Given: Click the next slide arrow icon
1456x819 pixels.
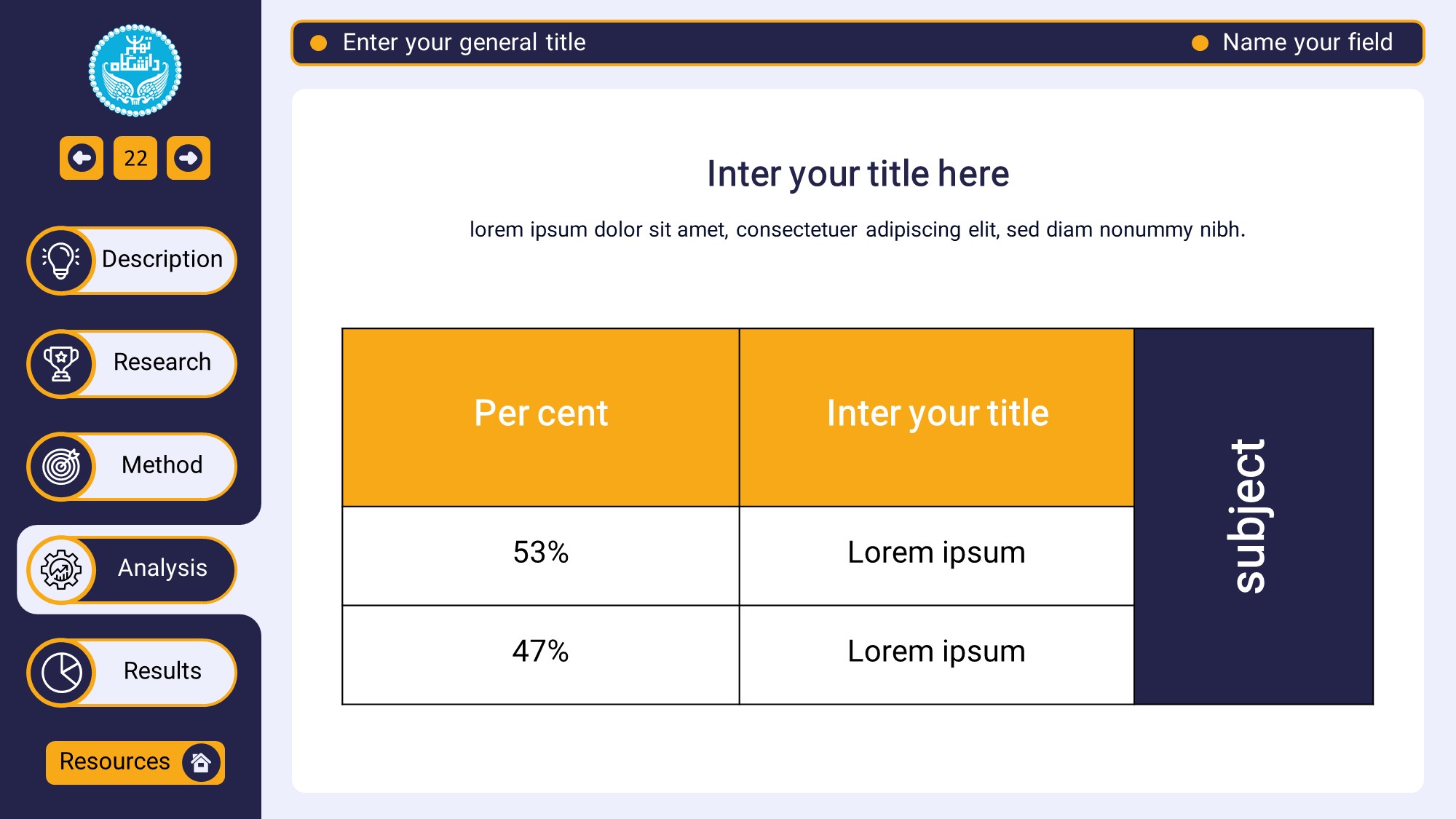Looking at the screenshot, I should [189, 158].
